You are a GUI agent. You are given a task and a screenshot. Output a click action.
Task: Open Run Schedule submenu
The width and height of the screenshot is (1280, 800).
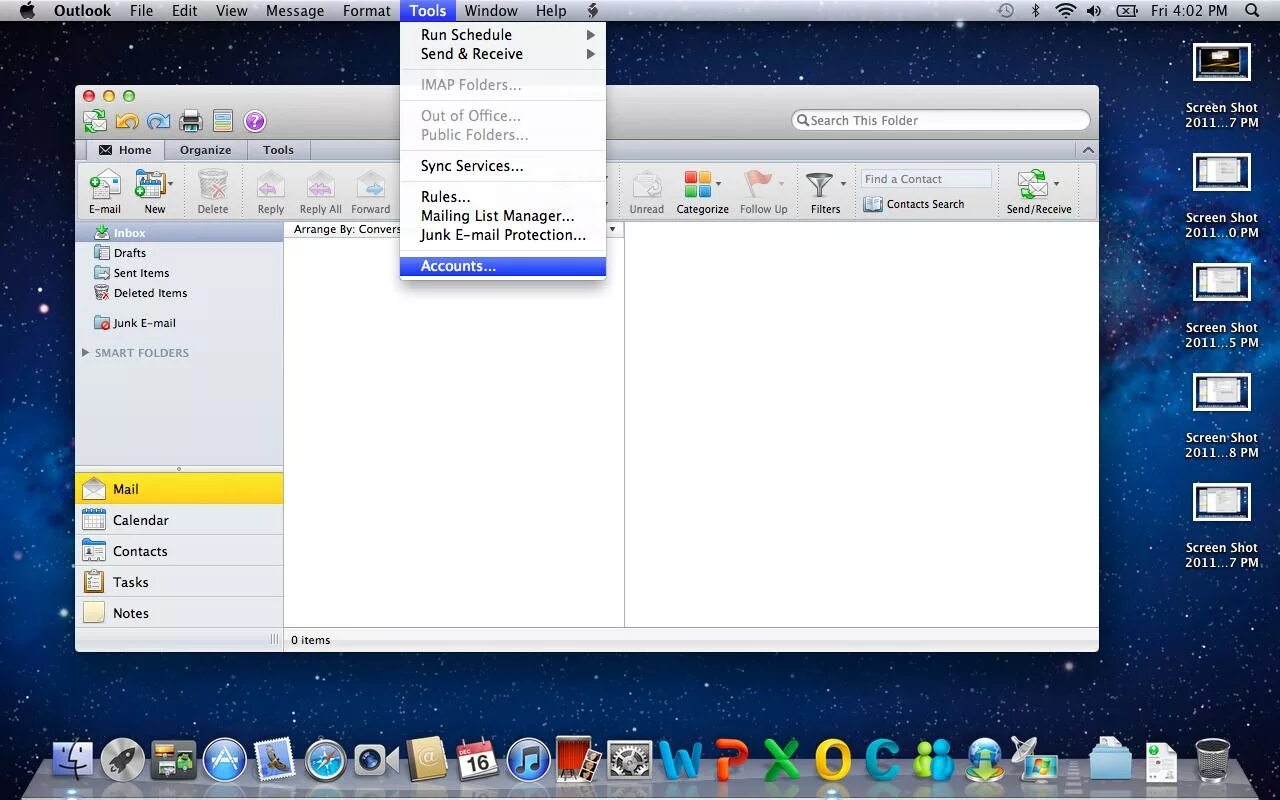click(x=503, y=35)
